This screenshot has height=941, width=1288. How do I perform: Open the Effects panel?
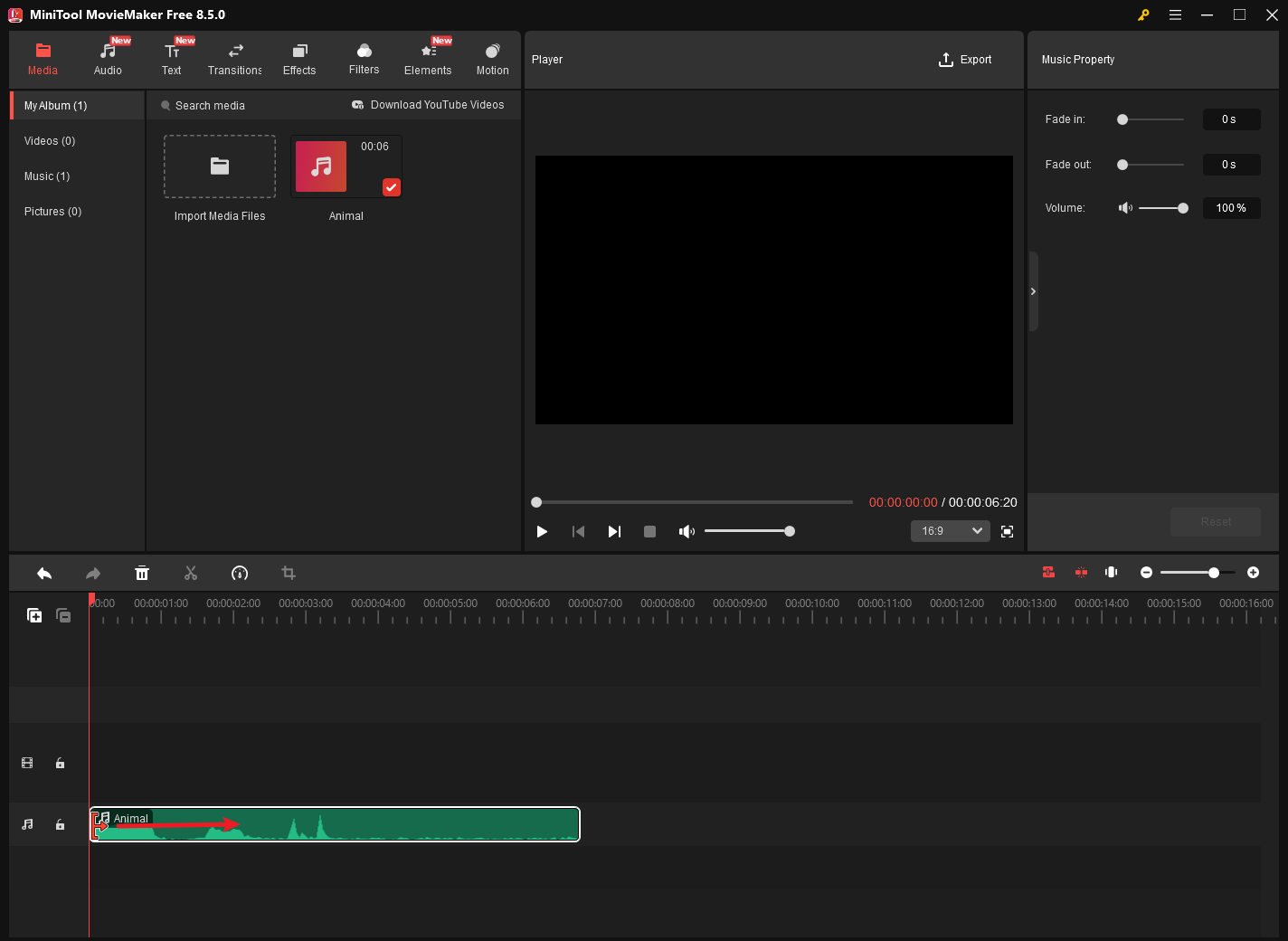pos(299,52)
